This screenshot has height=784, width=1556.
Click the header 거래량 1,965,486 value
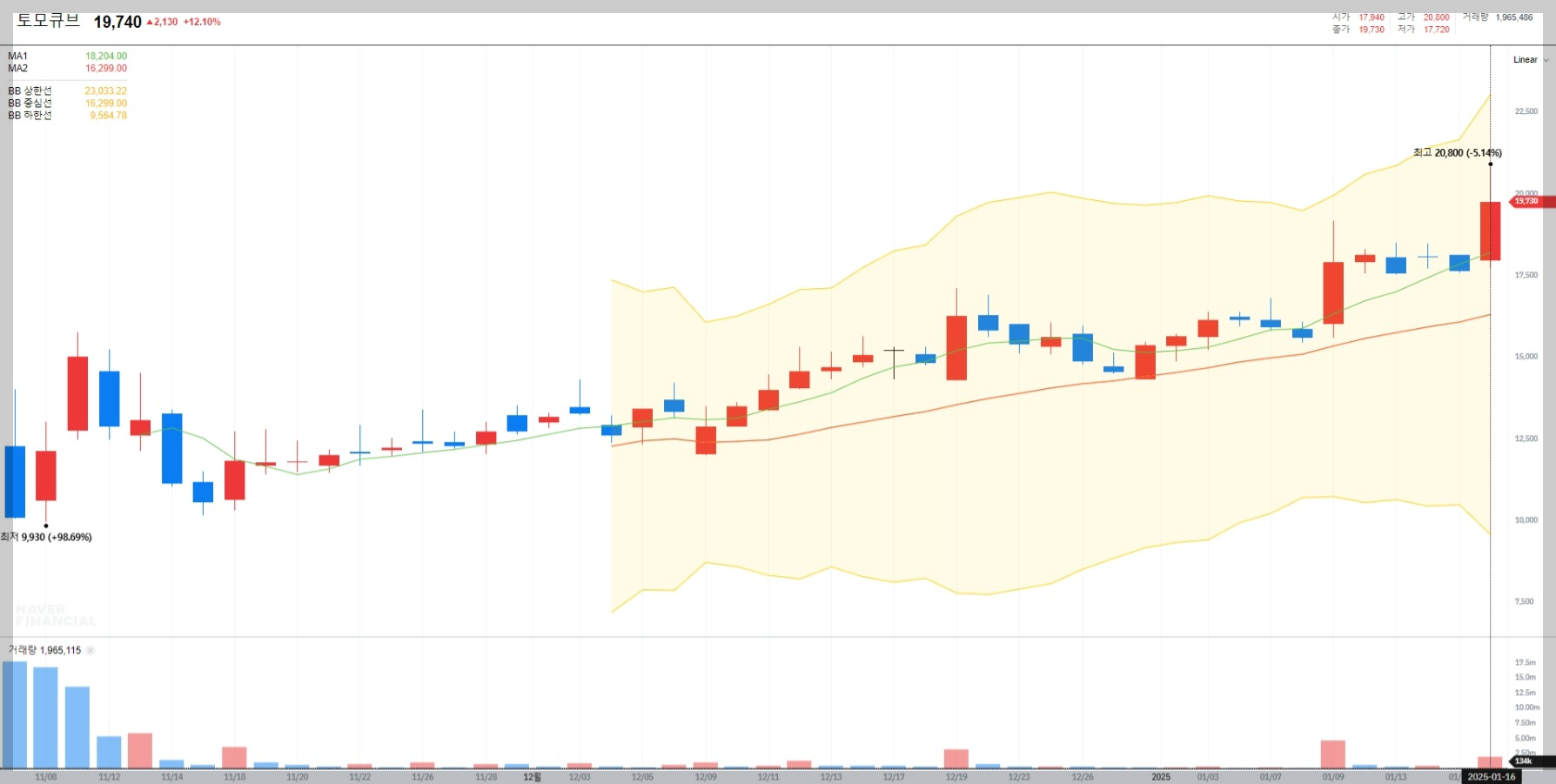(x=1514, y=17)
